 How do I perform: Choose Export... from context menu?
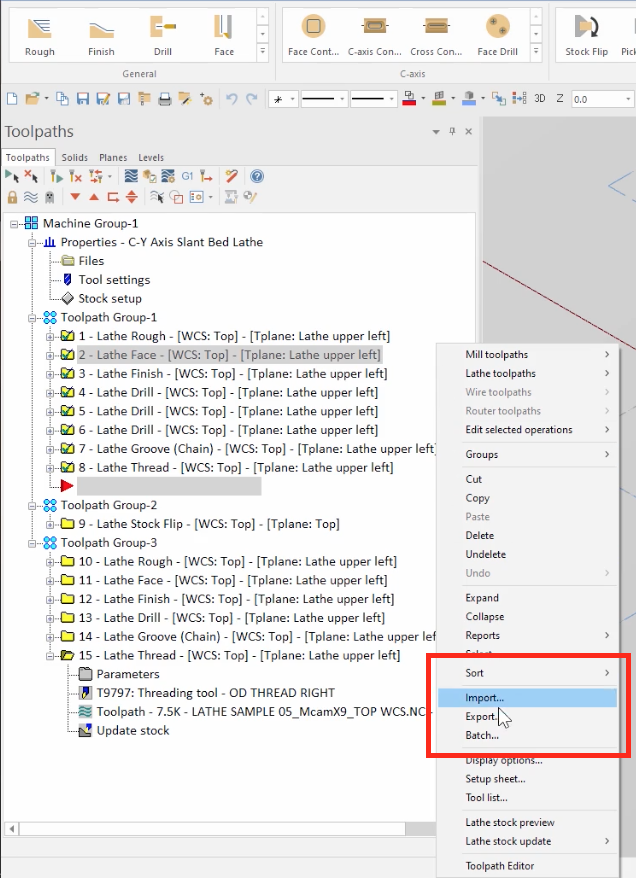pos(528,716)
